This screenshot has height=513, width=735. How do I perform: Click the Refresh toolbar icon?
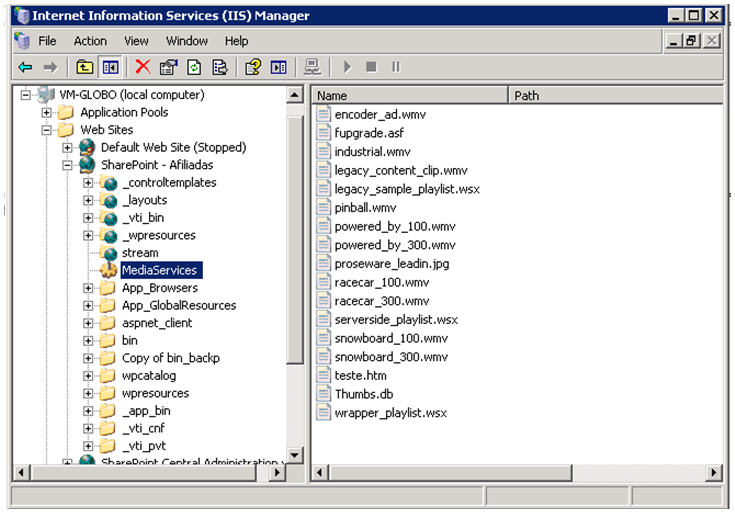(x=194, y=68)
